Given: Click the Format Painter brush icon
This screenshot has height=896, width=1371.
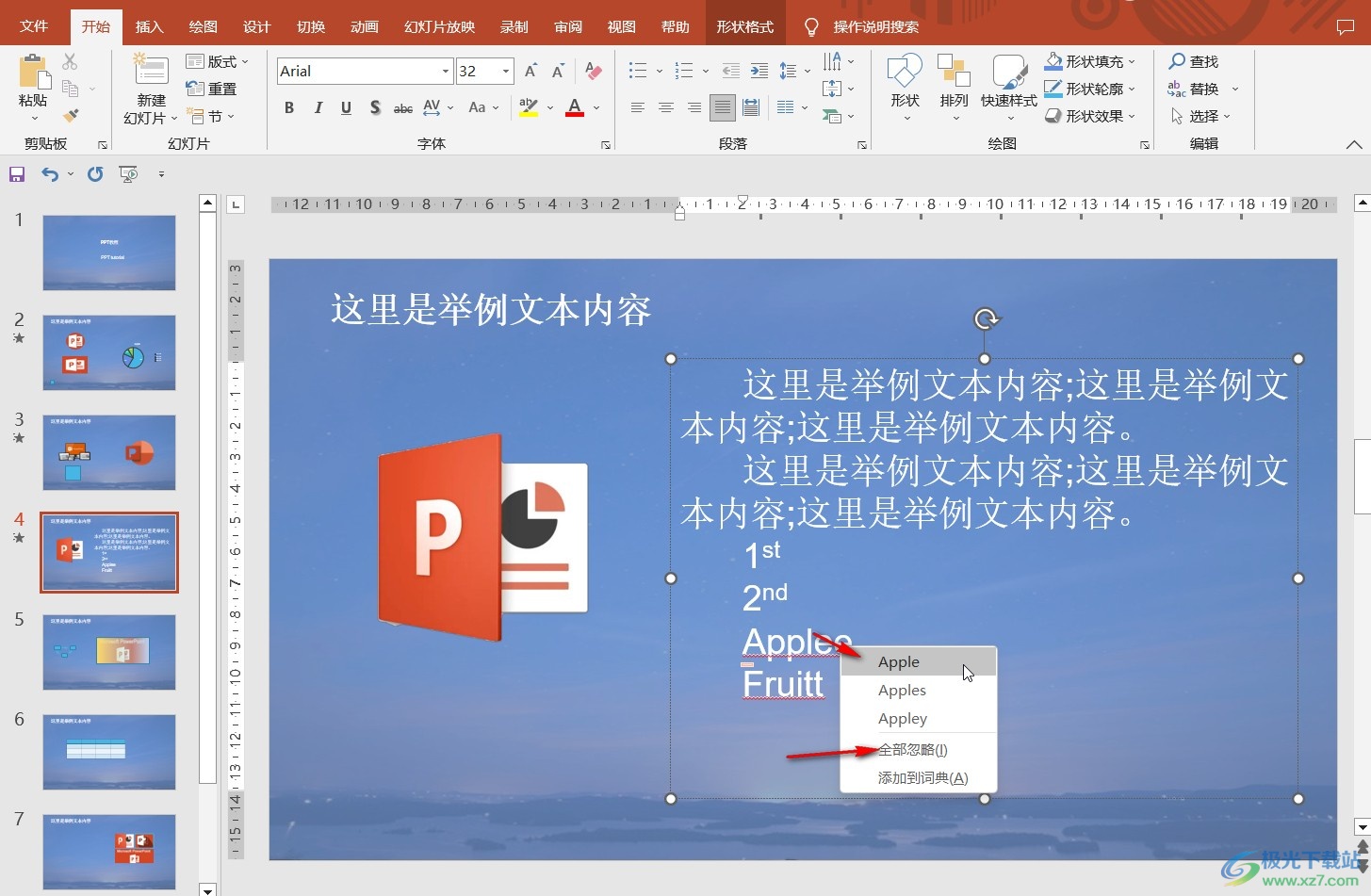Looking at the screenshot, I should [x=70, y=116].
